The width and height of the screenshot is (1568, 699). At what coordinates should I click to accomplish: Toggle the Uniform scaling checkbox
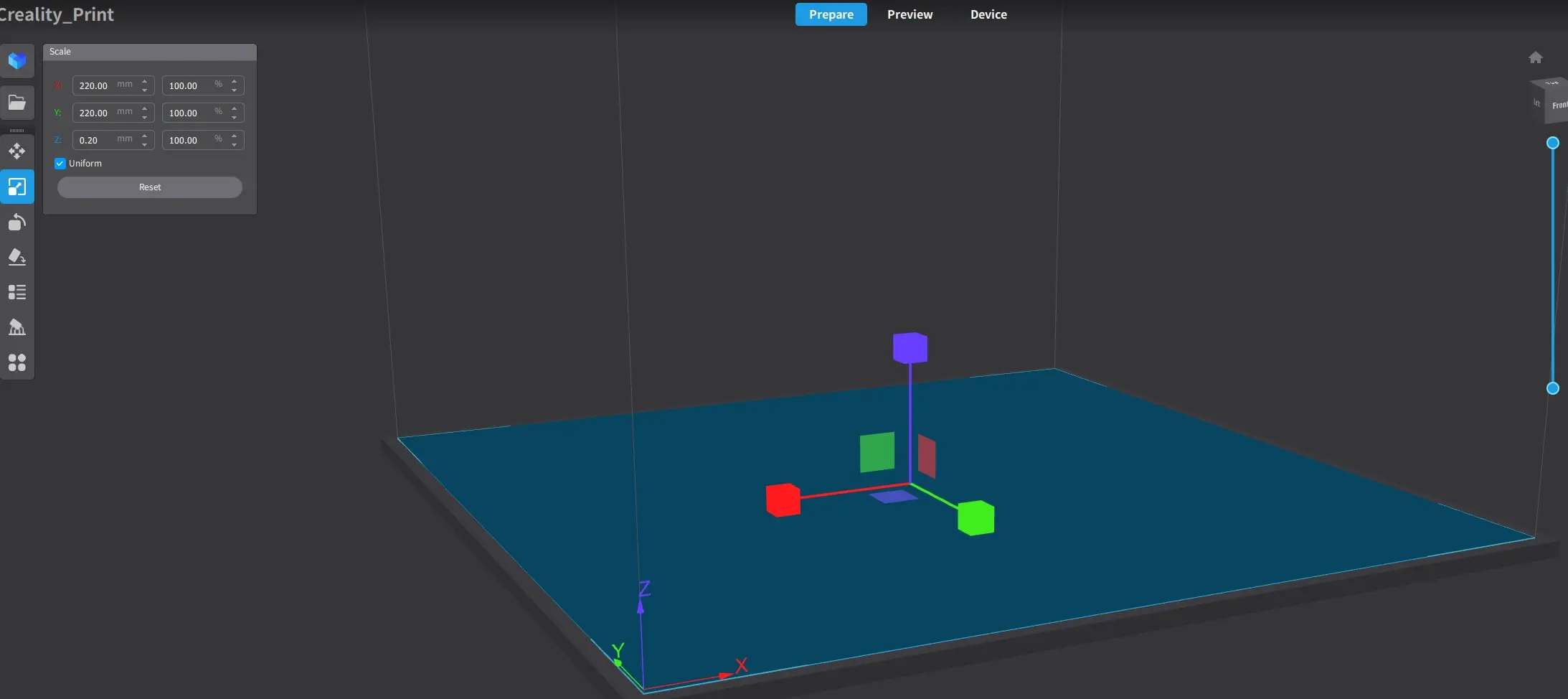point(60,164)
